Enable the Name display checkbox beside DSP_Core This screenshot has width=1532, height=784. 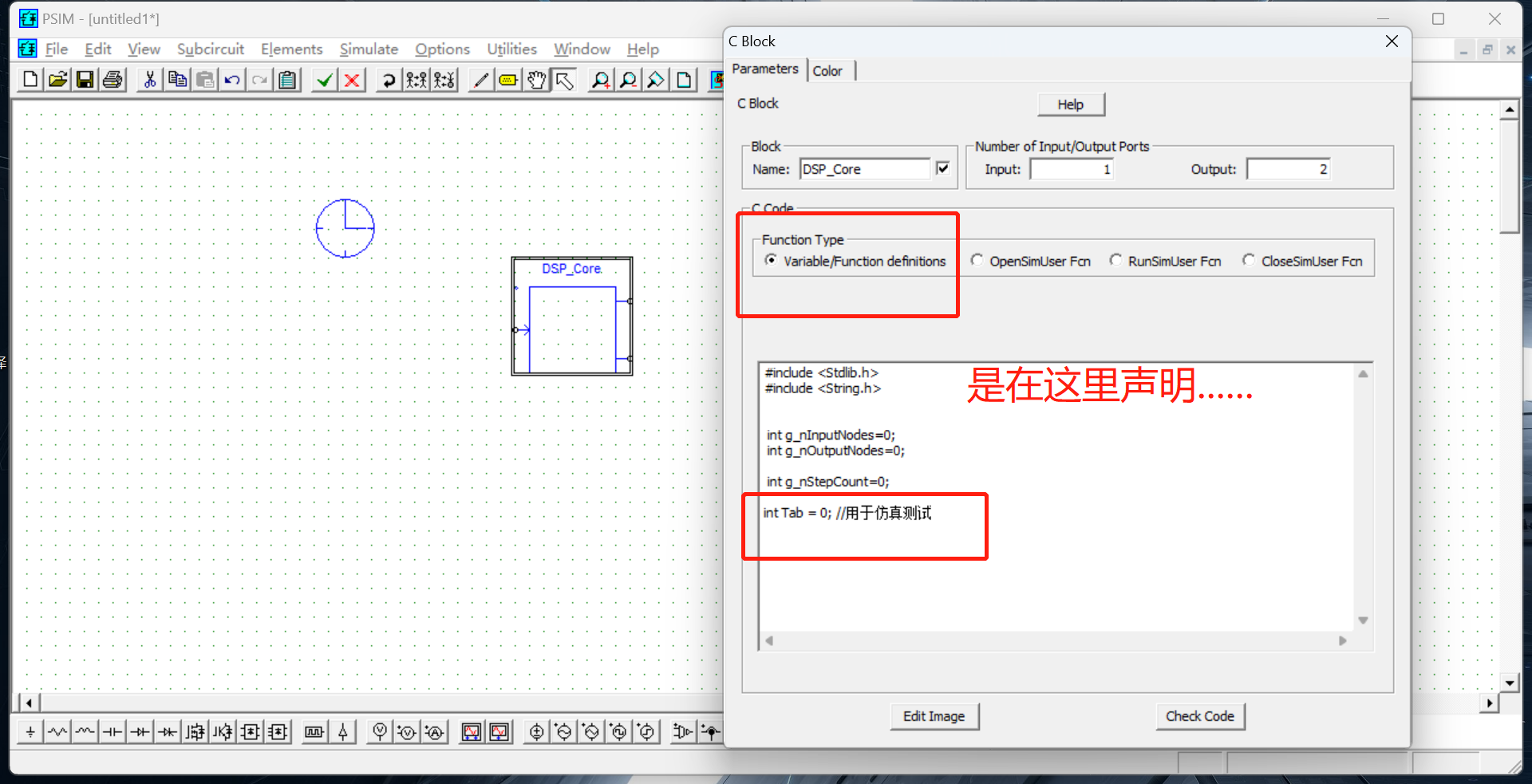pyautogui.click(x=942, y=168)
